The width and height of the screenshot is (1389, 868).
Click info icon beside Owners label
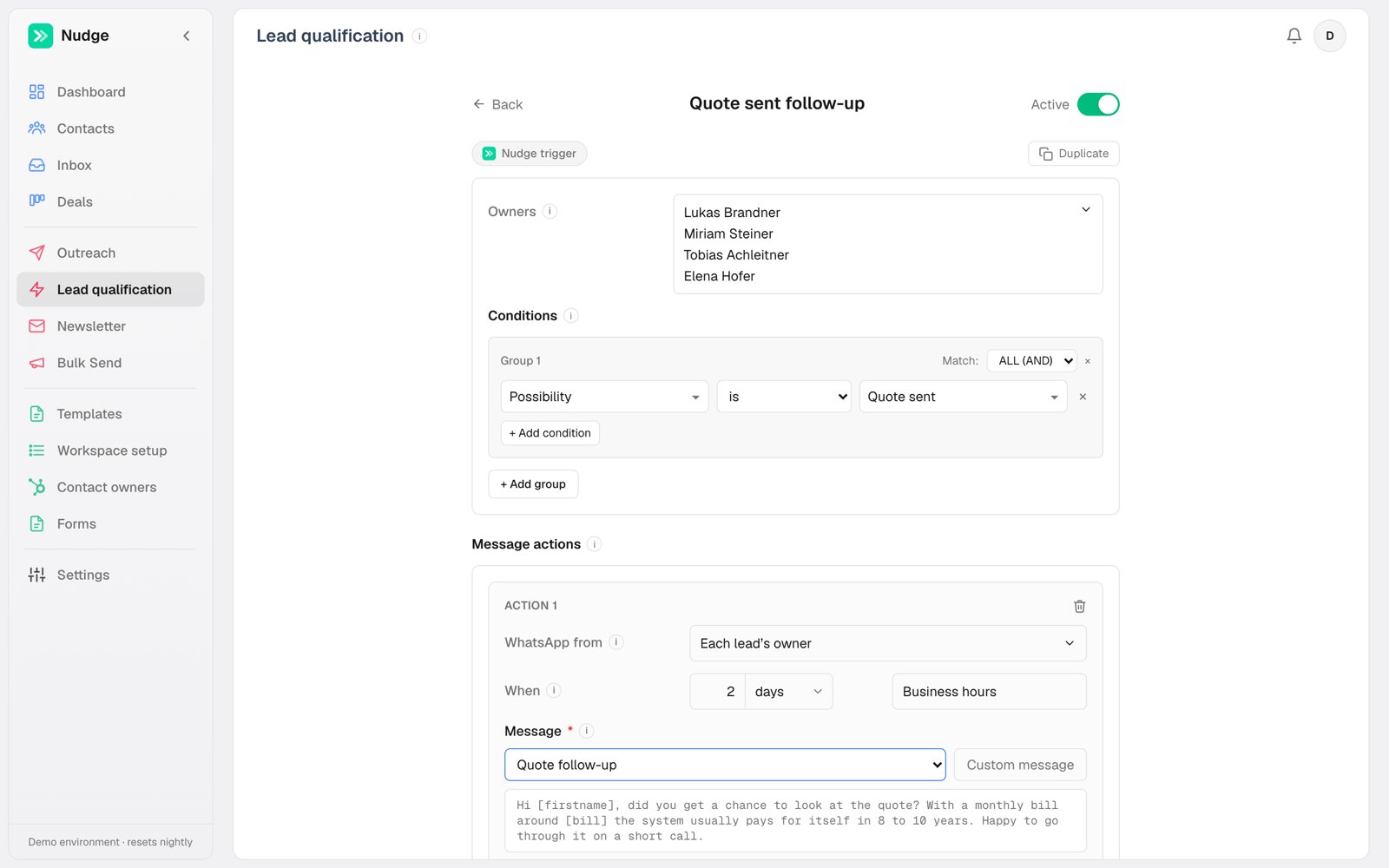(550, 211)
